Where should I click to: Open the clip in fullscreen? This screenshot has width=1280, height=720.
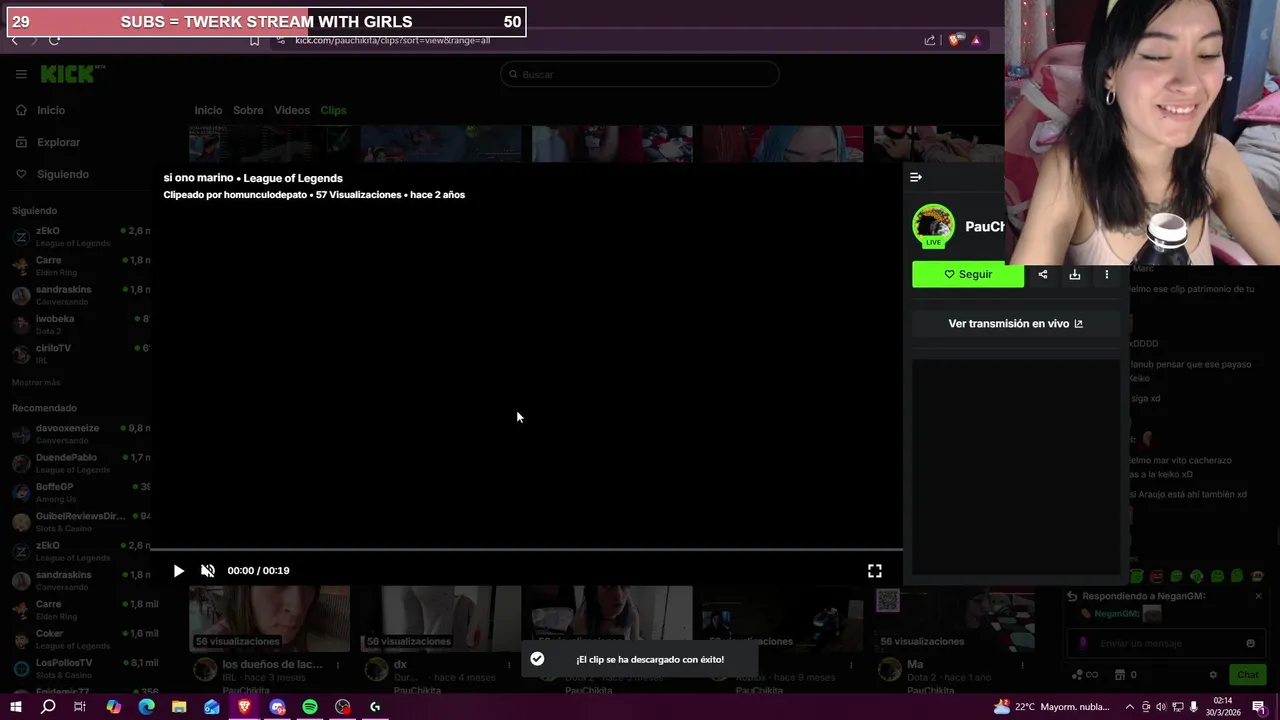[x=875, y=571]
